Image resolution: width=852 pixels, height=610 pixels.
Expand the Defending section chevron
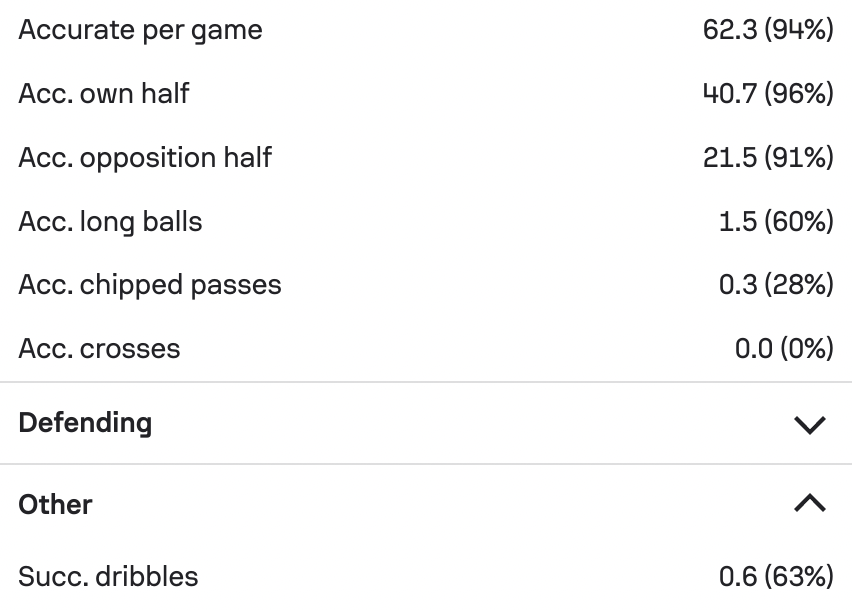[x=810, y=425]
